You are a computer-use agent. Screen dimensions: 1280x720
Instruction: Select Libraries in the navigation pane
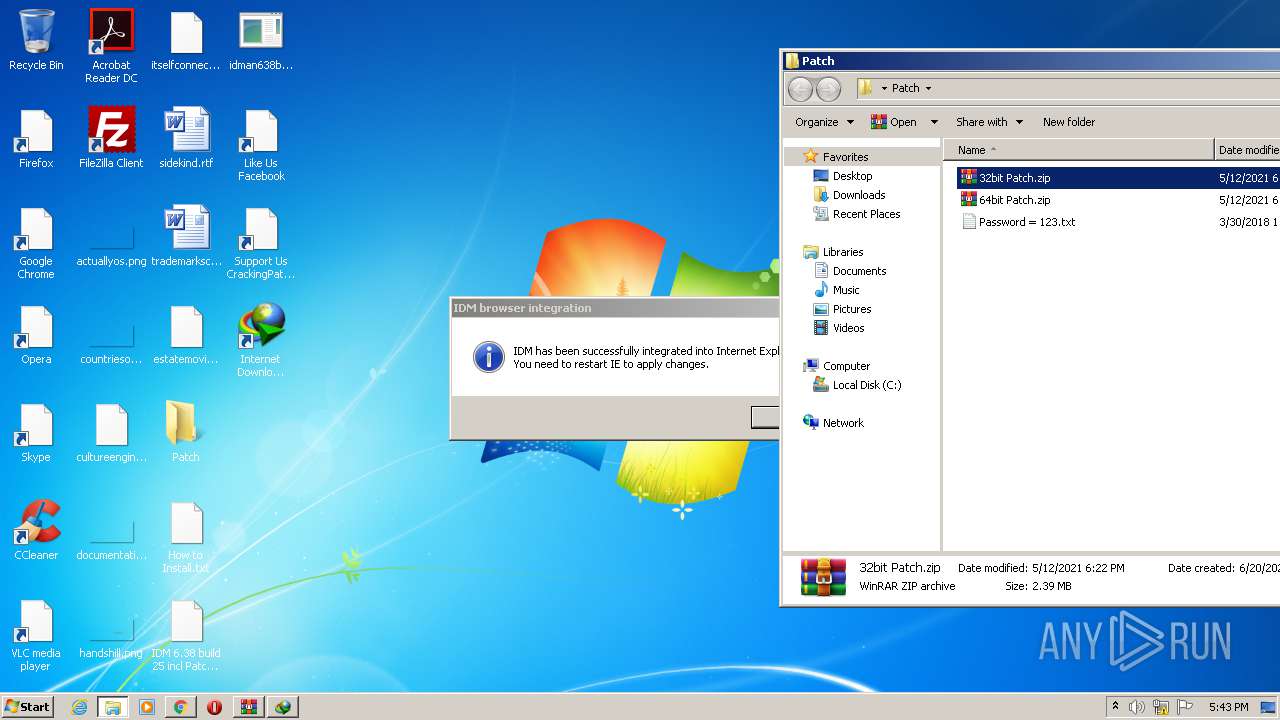[x=843, y=252]
